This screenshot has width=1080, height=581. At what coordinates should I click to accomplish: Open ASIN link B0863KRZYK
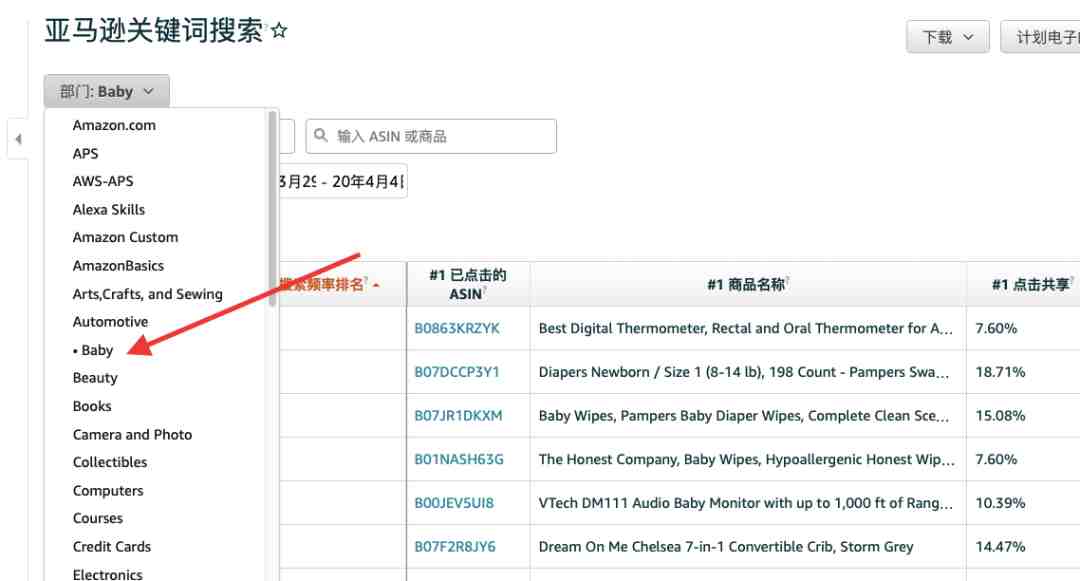coord(457,328)
